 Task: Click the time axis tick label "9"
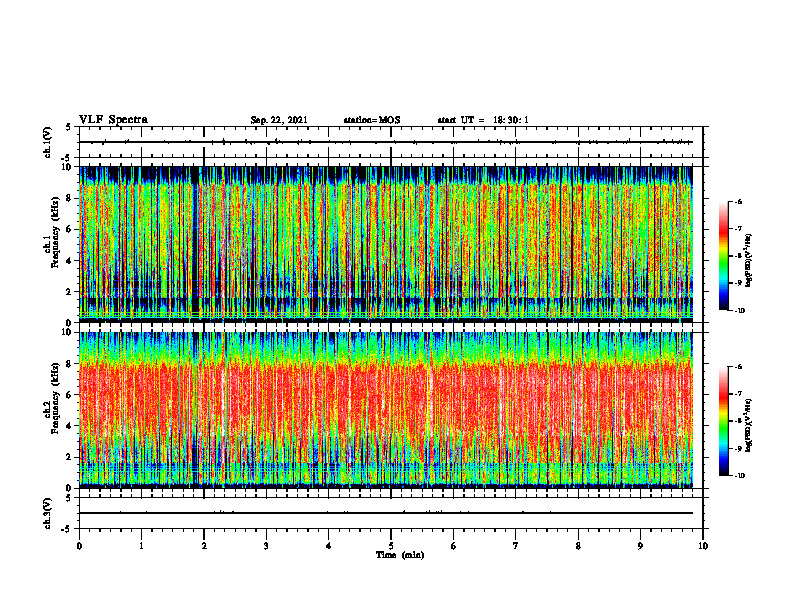click(640, 546)
